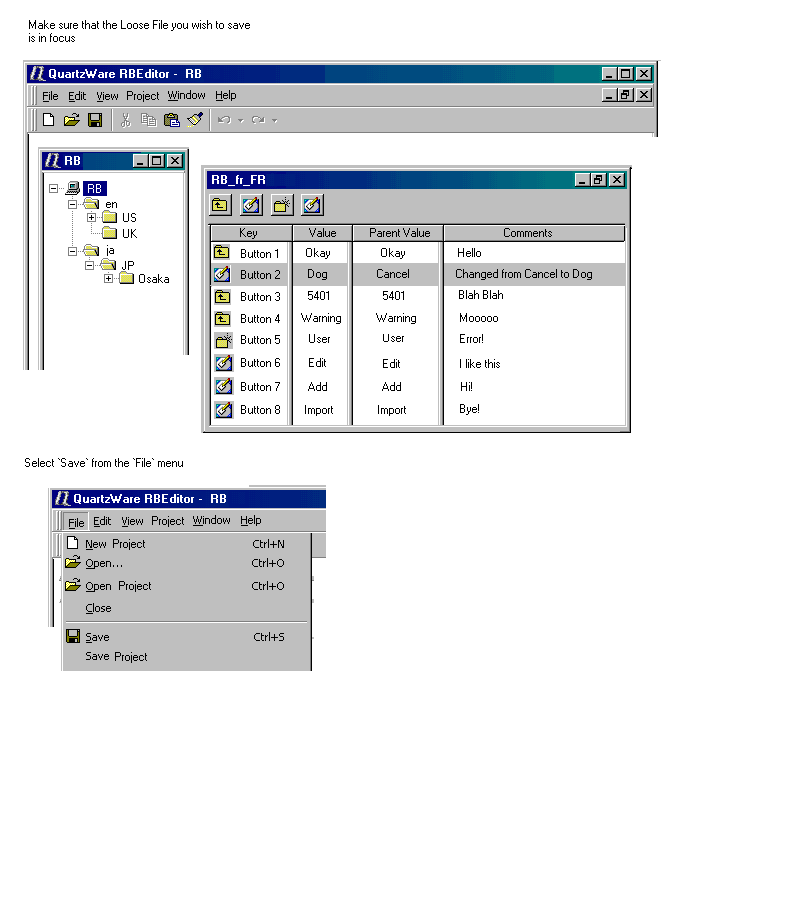Open Edit menu in top RBEditor window

77,96
